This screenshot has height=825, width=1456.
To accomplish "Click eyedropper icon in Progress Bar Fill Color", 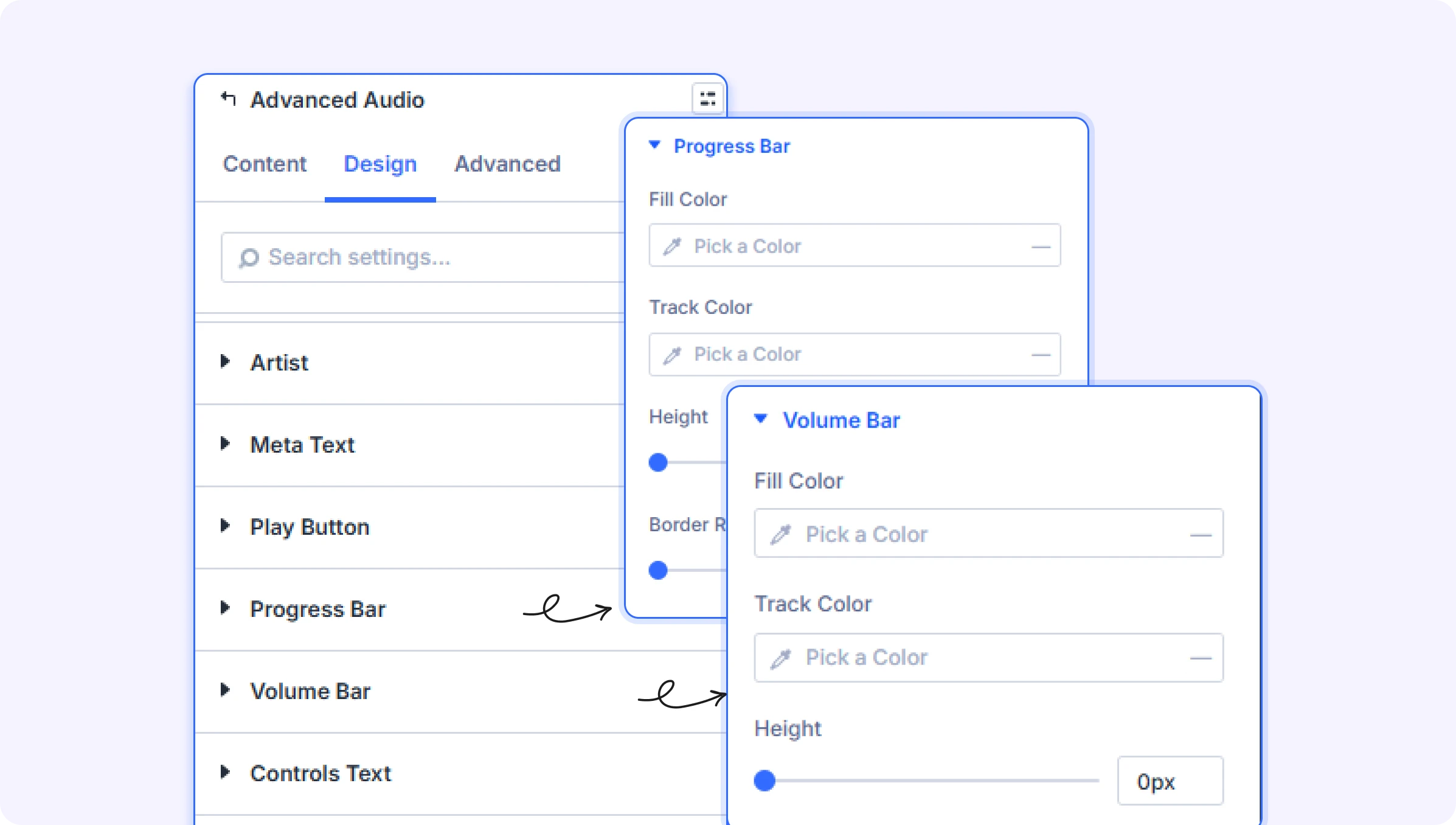I will [x=672, y=246].
